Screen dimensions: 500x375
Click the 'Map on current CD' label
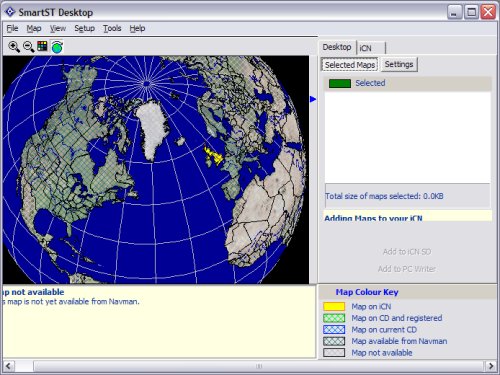coord(384,330)
